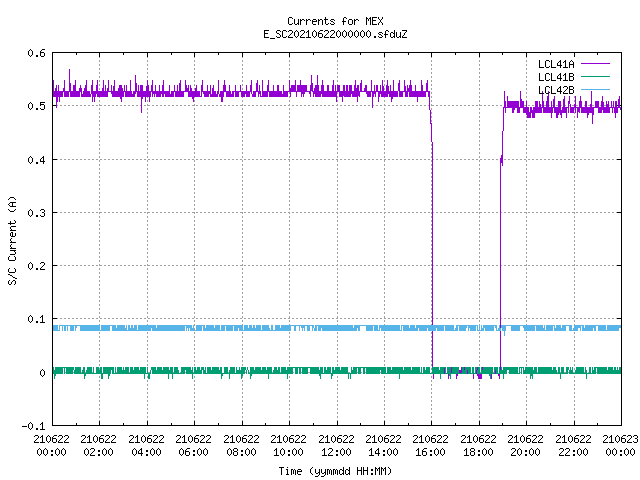Click the x-axis tick '210622 00:00'
The image size is (640, 480).
[51, 446]
